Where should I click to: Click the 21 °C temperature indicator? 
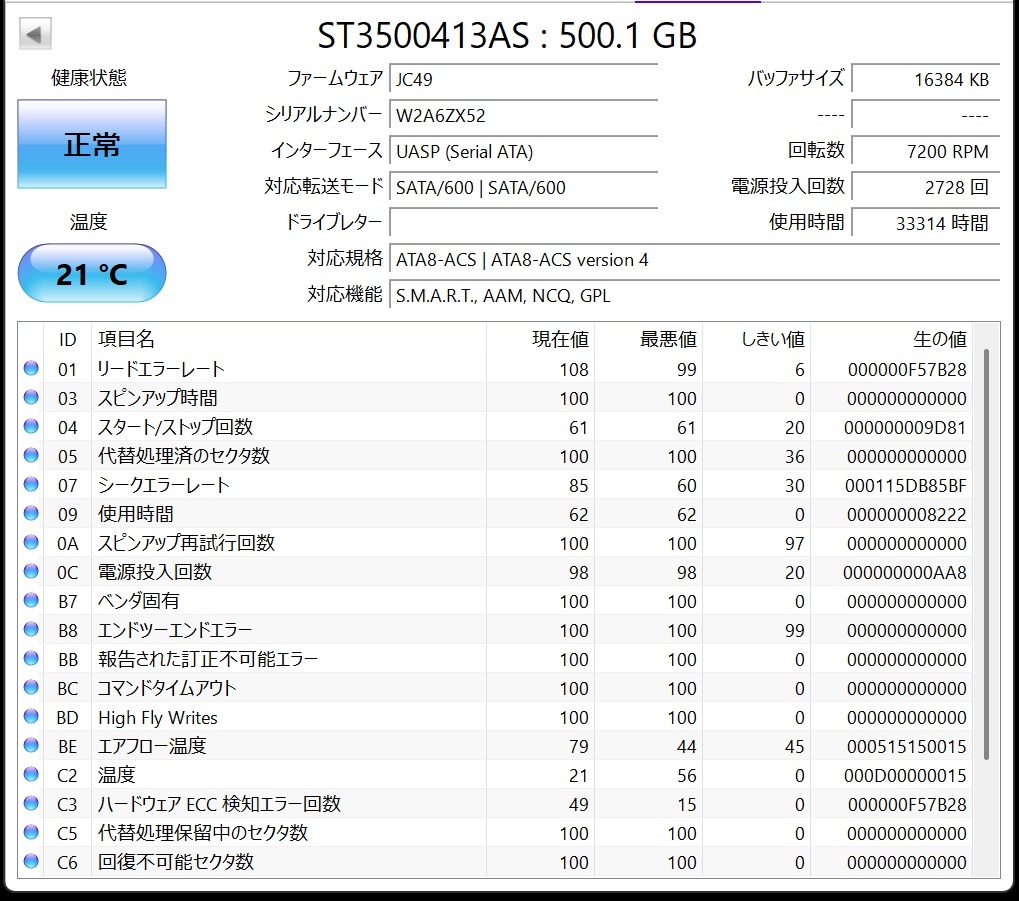point(91,272)
